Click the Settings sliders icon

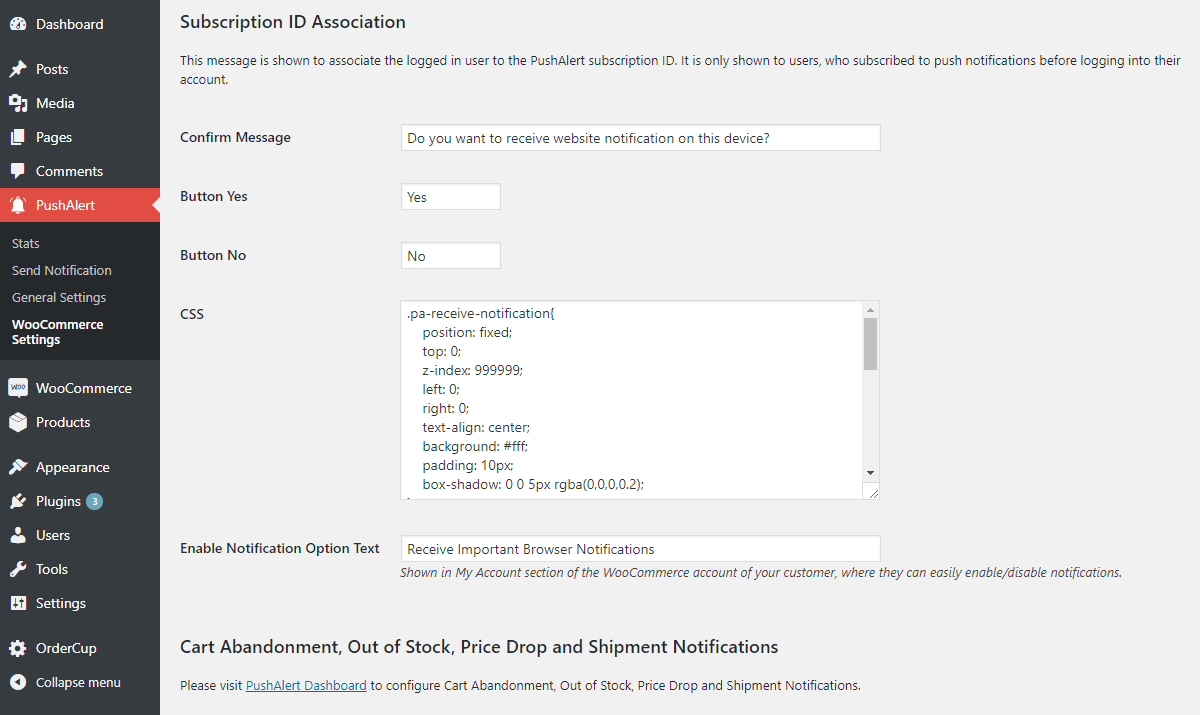click(x=18, y=603)
